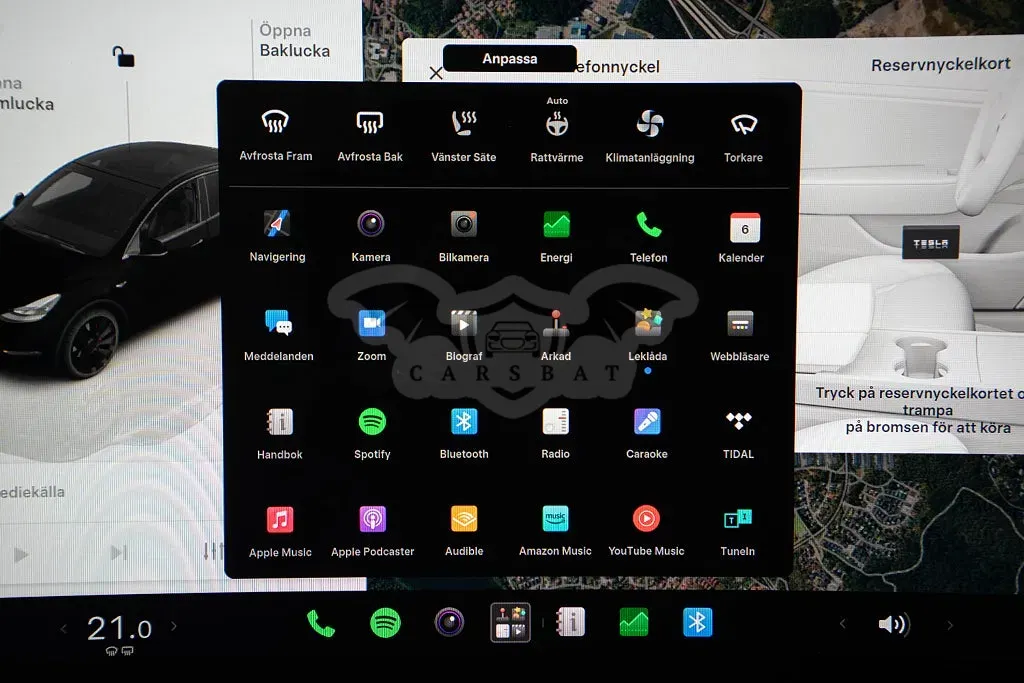Viewport: 1024px width, 683px height.
Task: Launch the Arkad arcade app
Action: [x=556, y=335]
